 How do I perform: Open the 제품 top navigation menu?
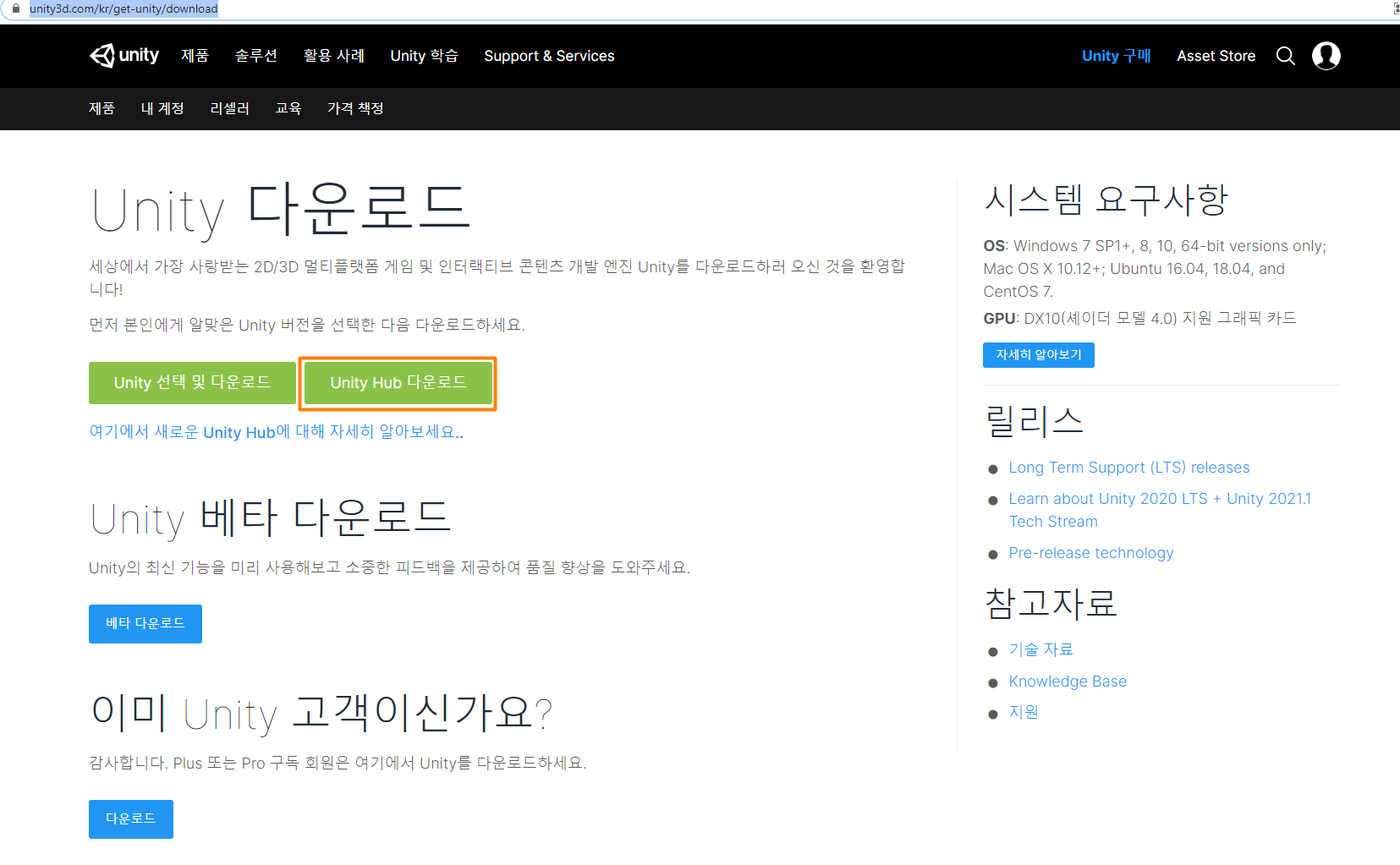[x=195, y=56]
